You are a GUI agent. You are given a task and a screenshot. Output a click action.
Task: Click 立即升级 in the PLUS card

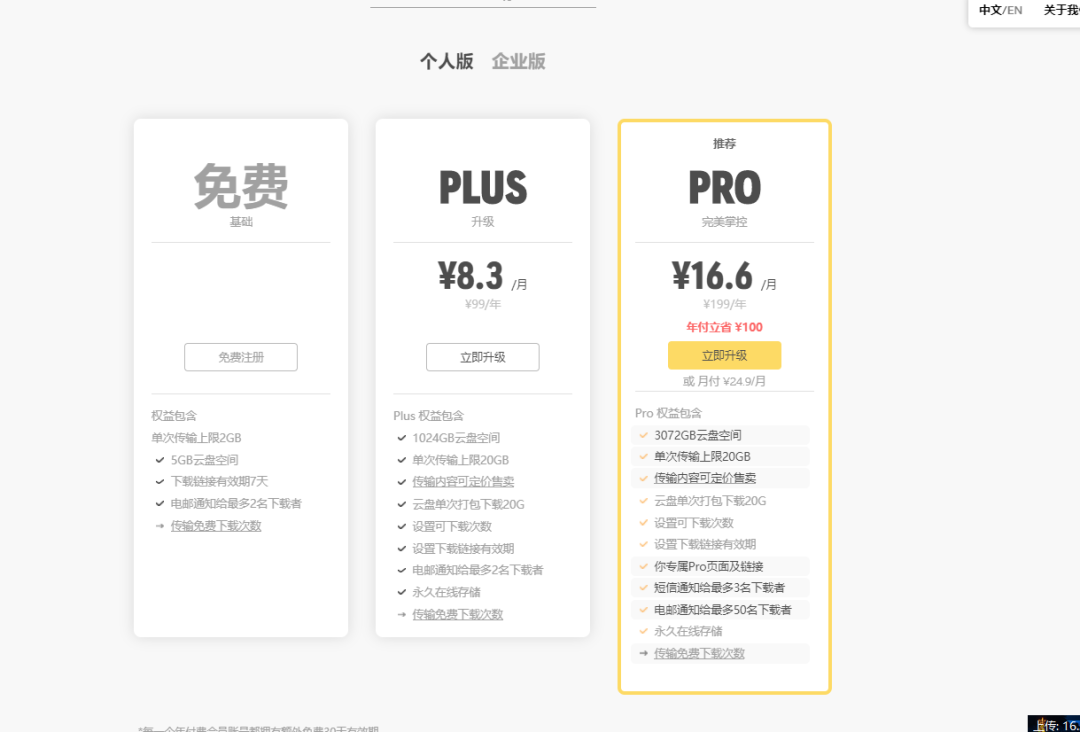(483, 357)
